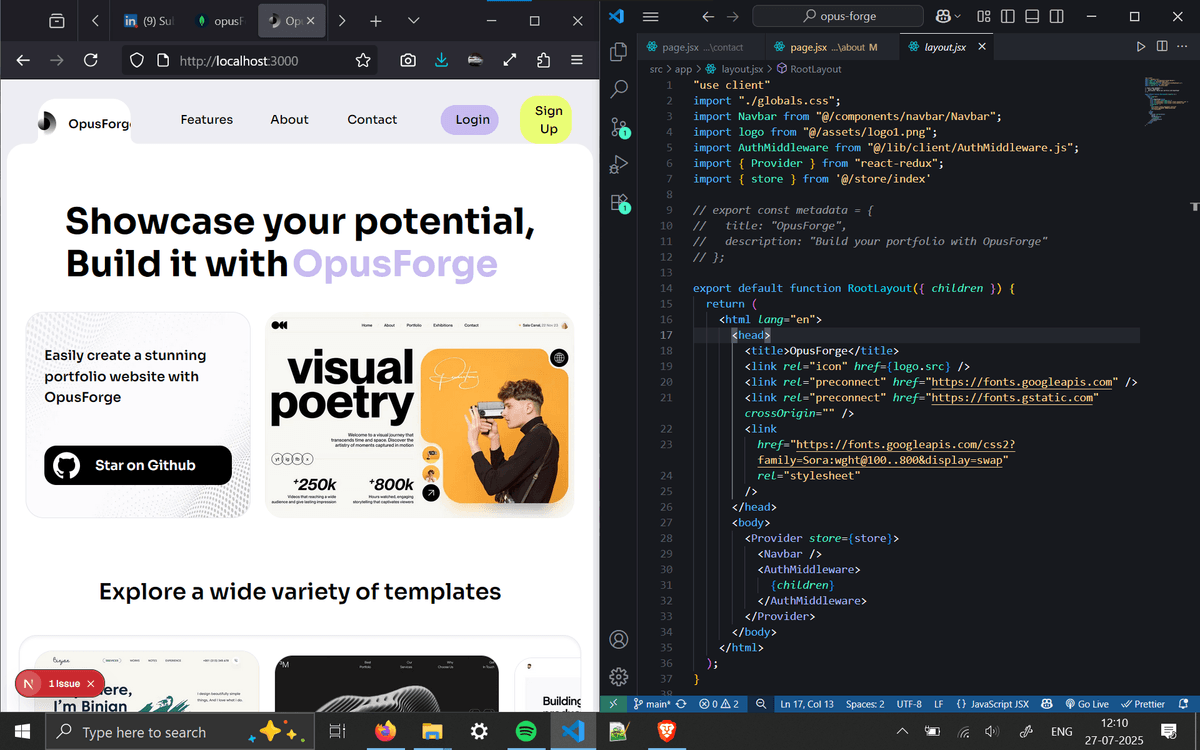Change LF end of line sequence
This screenshot has height=750, width=1200.
[x=938, y=704]
